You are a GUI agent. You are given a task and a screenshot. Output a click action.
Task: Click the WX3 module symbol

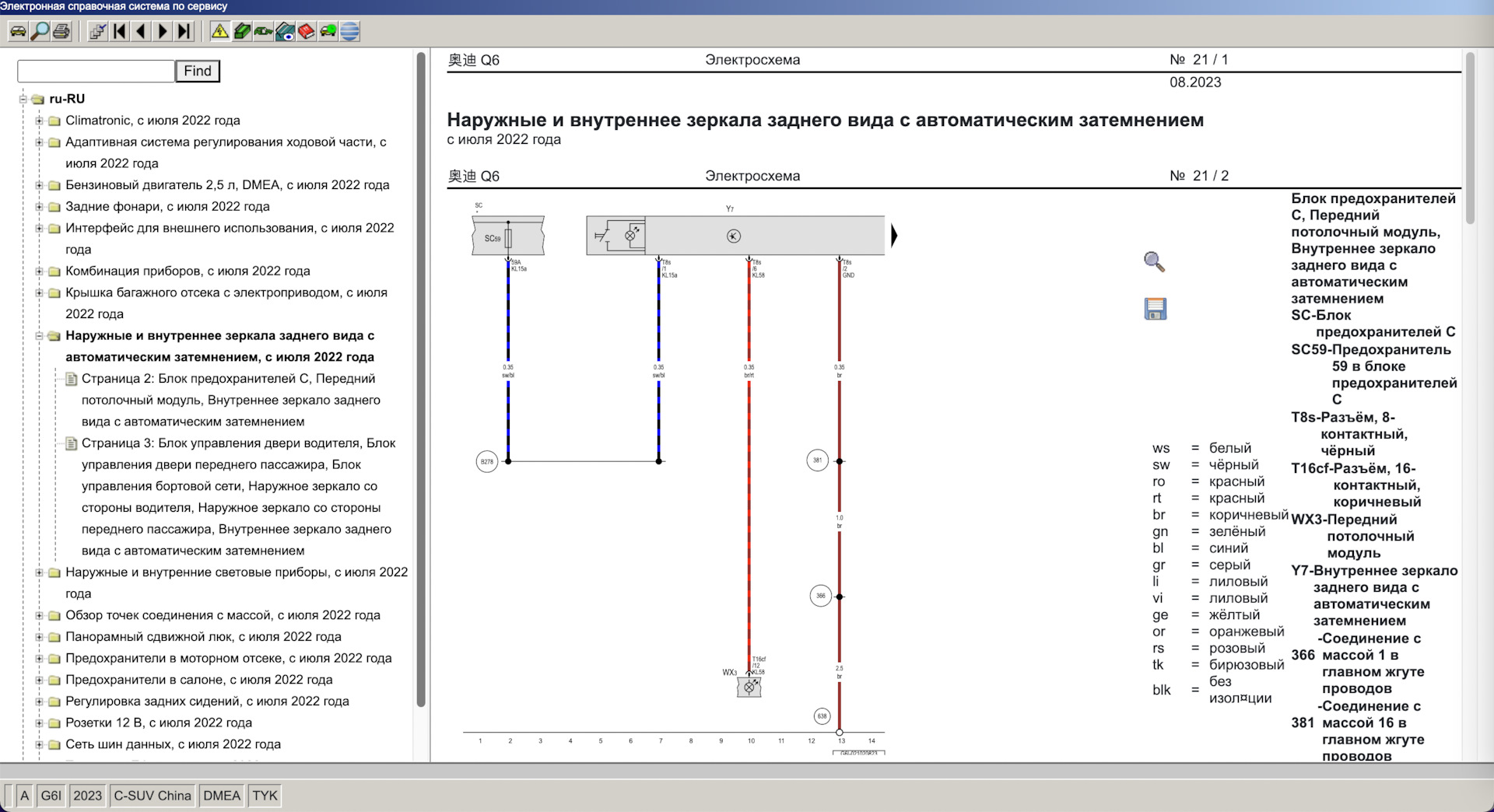point(749,687)
